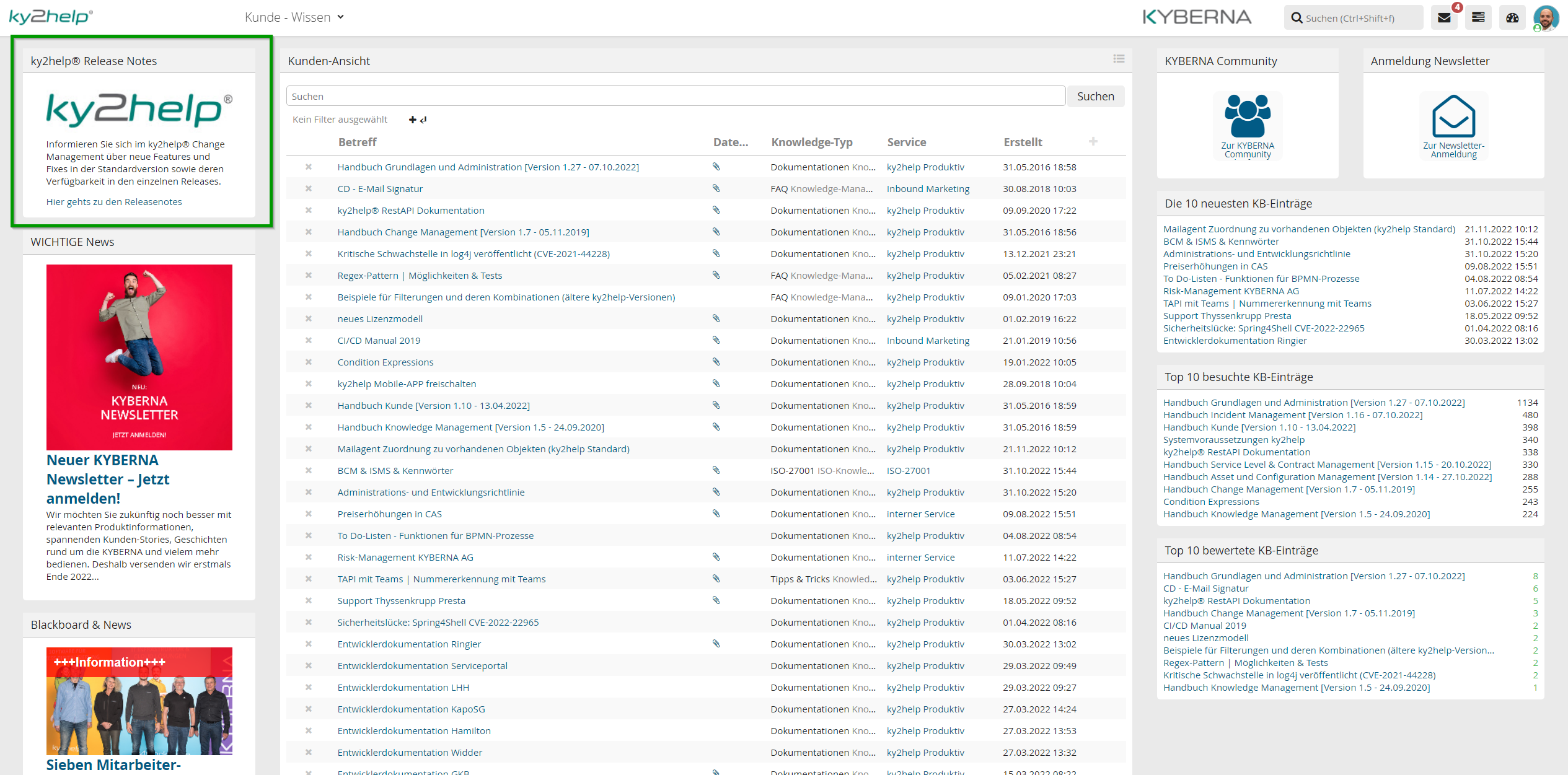
Task: Click the KYBERNA logo in the header
Action: point(1196,17)
